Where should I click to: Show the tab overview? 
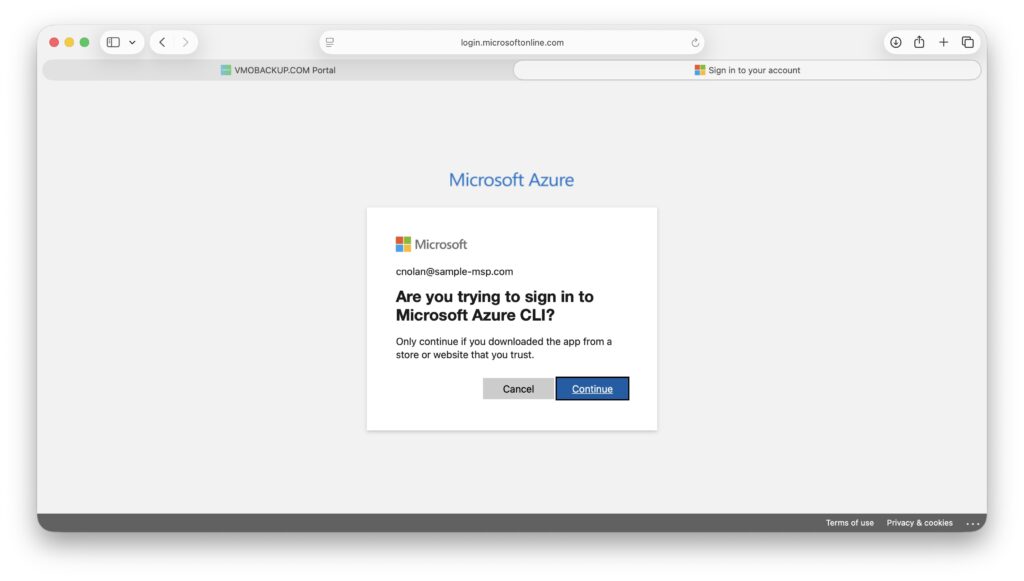pos(968,42)
